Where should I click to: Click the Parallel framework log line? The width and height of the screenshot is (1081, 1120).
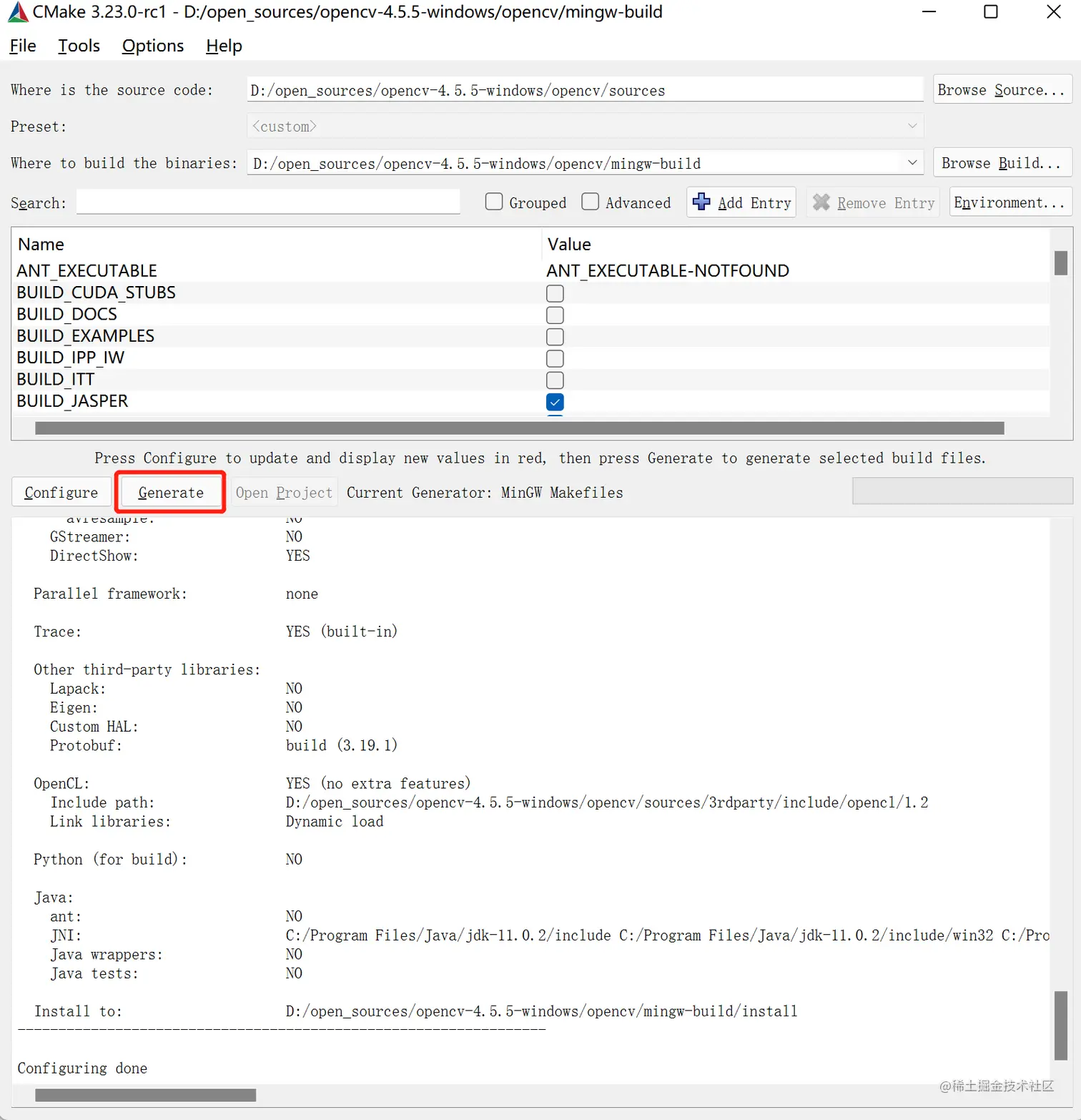[176, 594]
